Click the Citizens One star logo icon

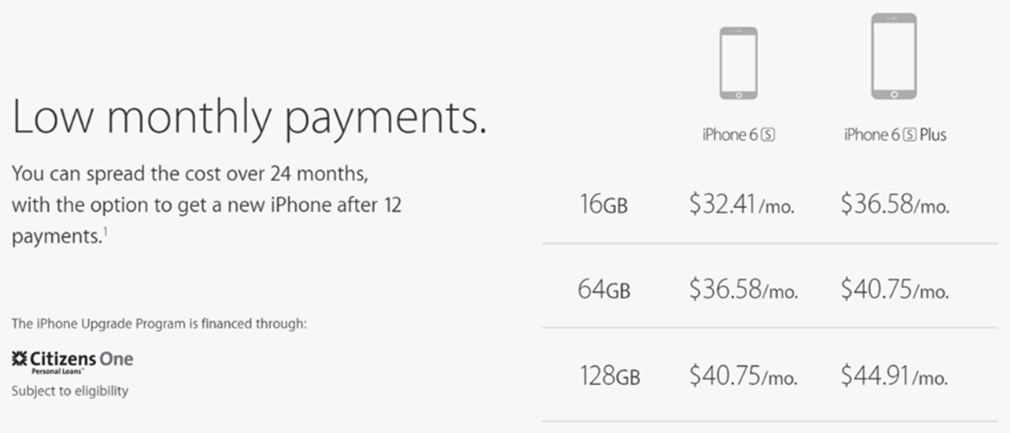click(19, 360)
